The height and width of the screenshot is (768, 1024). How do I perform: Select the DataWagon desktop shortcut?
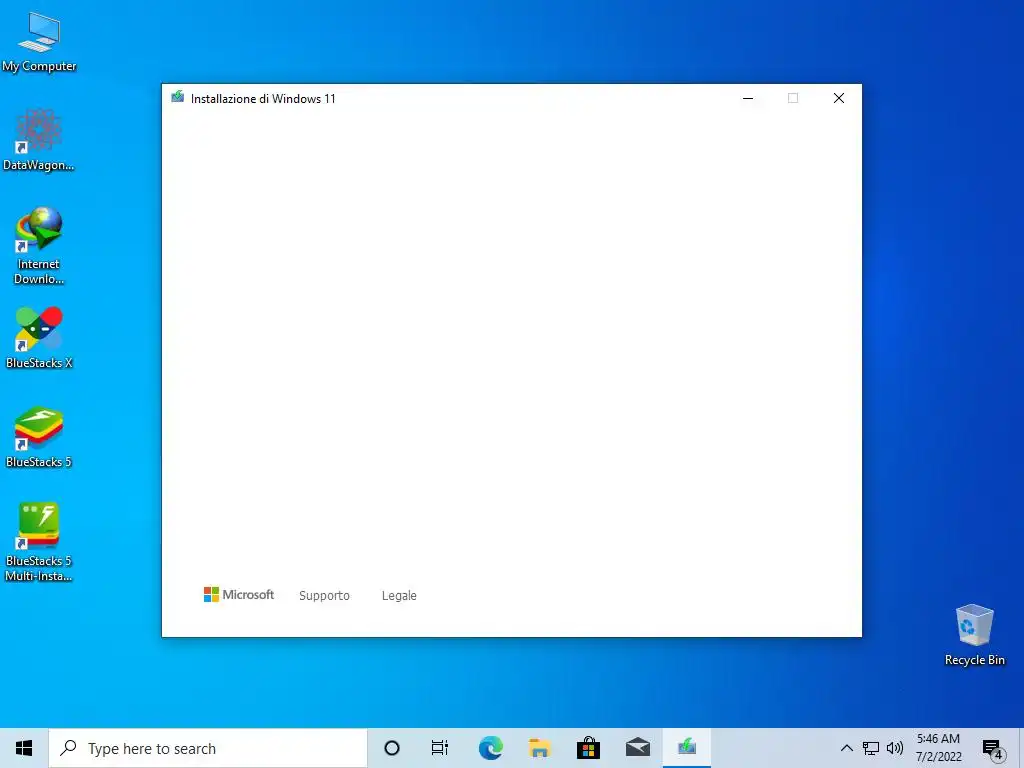[x=39, y=140]
